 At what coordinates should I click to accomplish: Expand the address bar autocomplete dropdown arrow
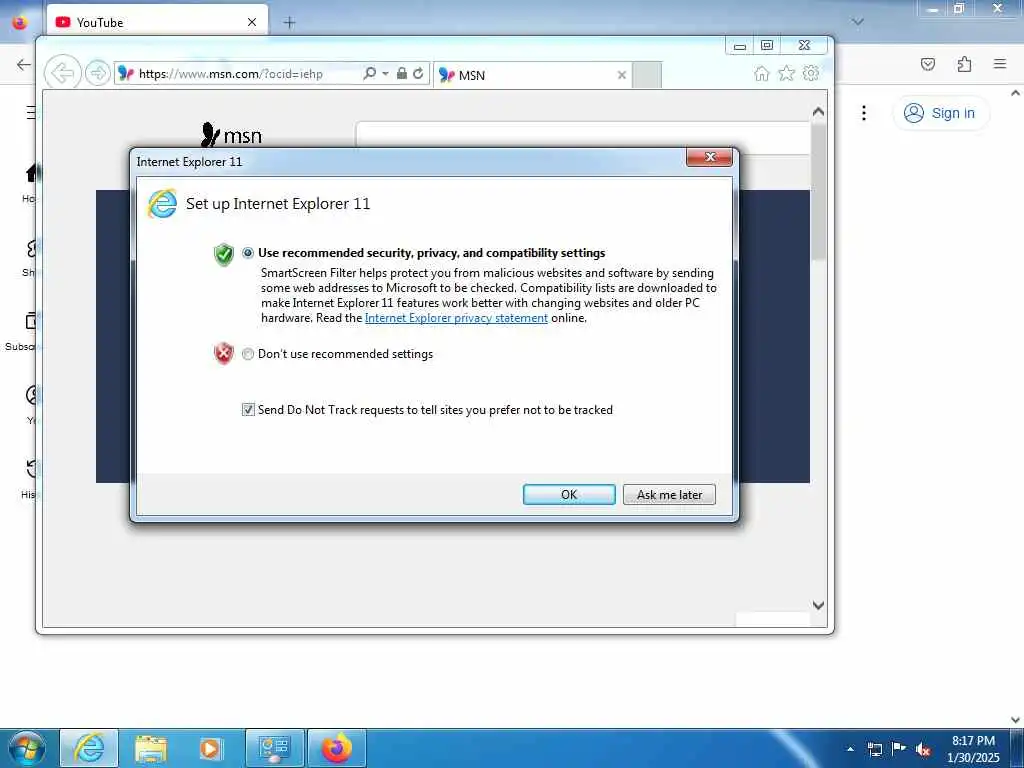(x=385, y=73)
